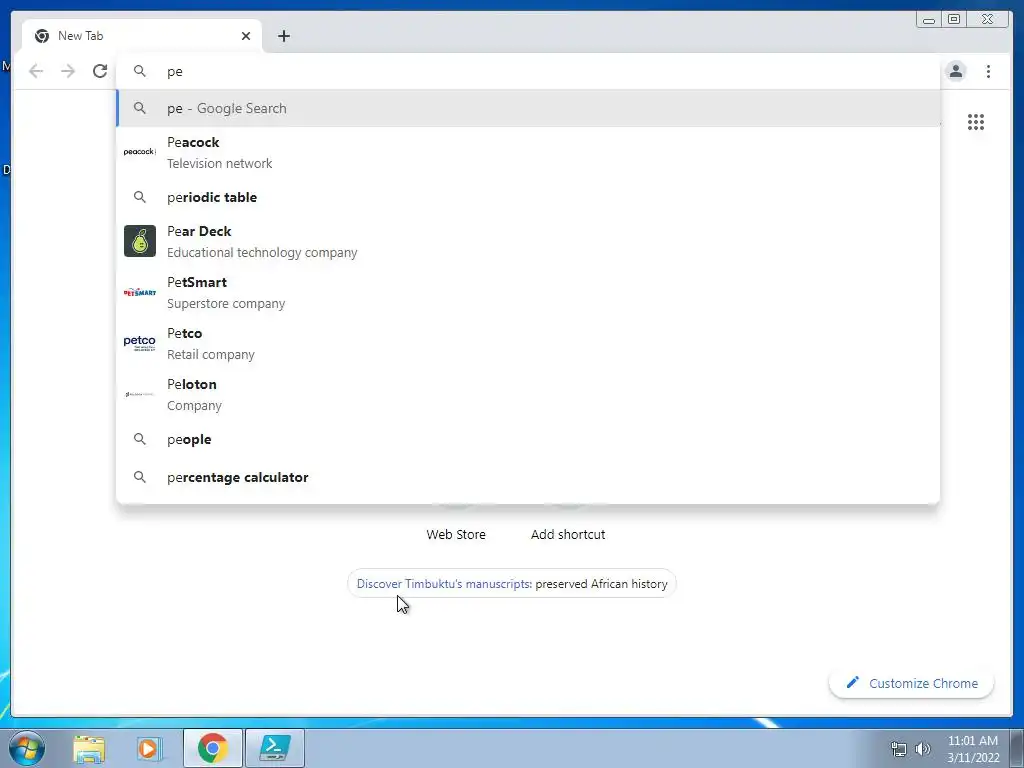This screenshot has height=768, width=1024.
Task: Click magnifier icon beside 'percentage calculator'
Action: tap(140, 477)
